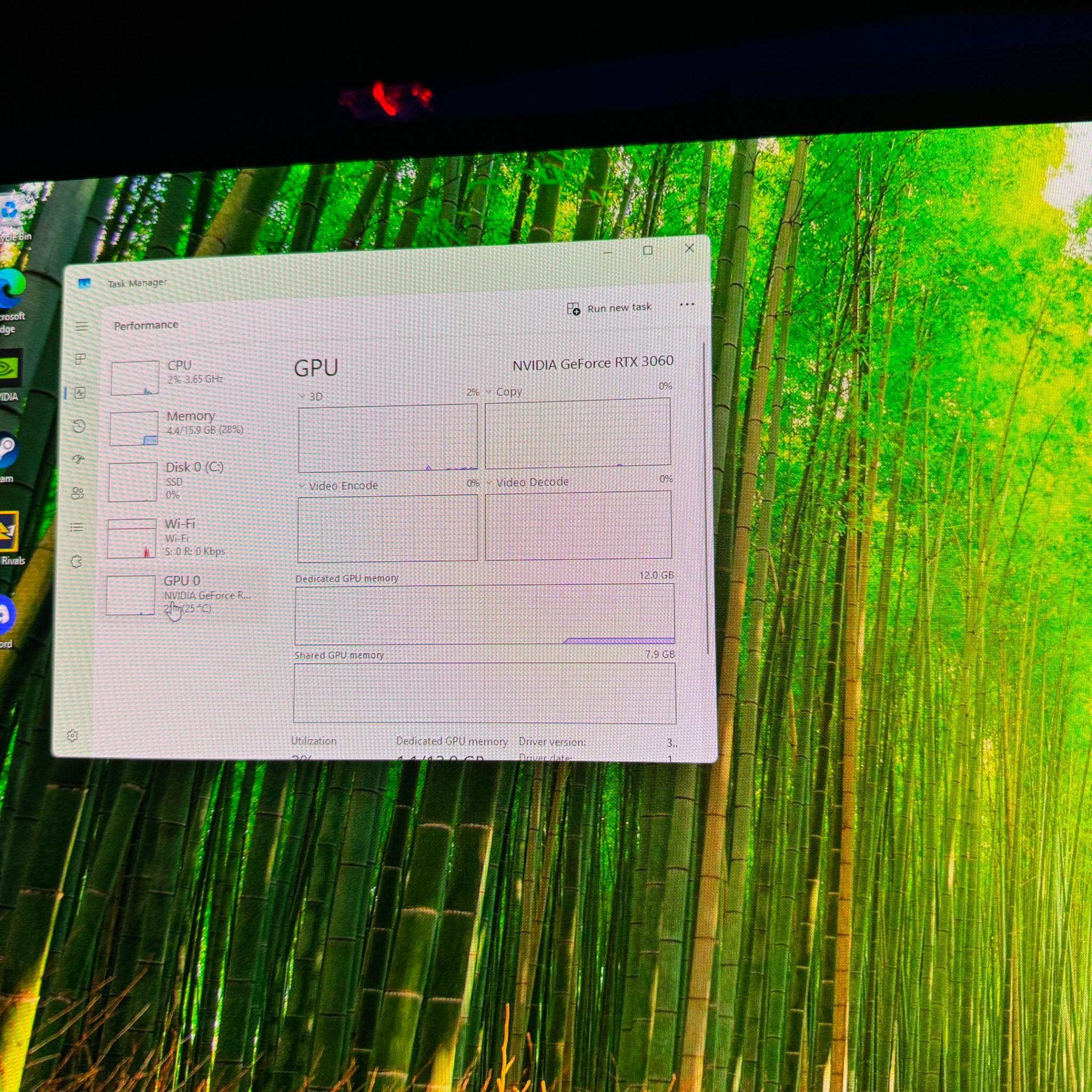
Task: Open the Users page icon
Action: click(77, 493)
